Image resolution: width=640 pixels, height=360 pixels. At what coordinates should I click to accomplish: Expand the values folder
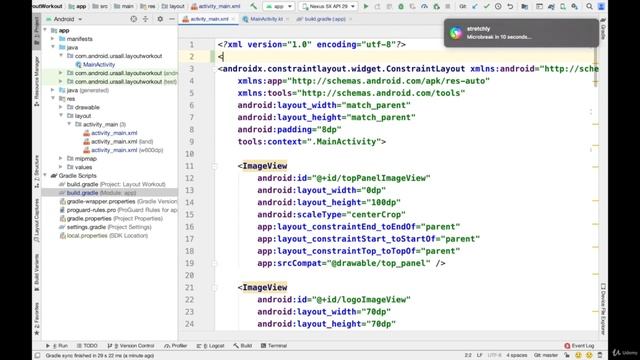(x=61, y=167)
